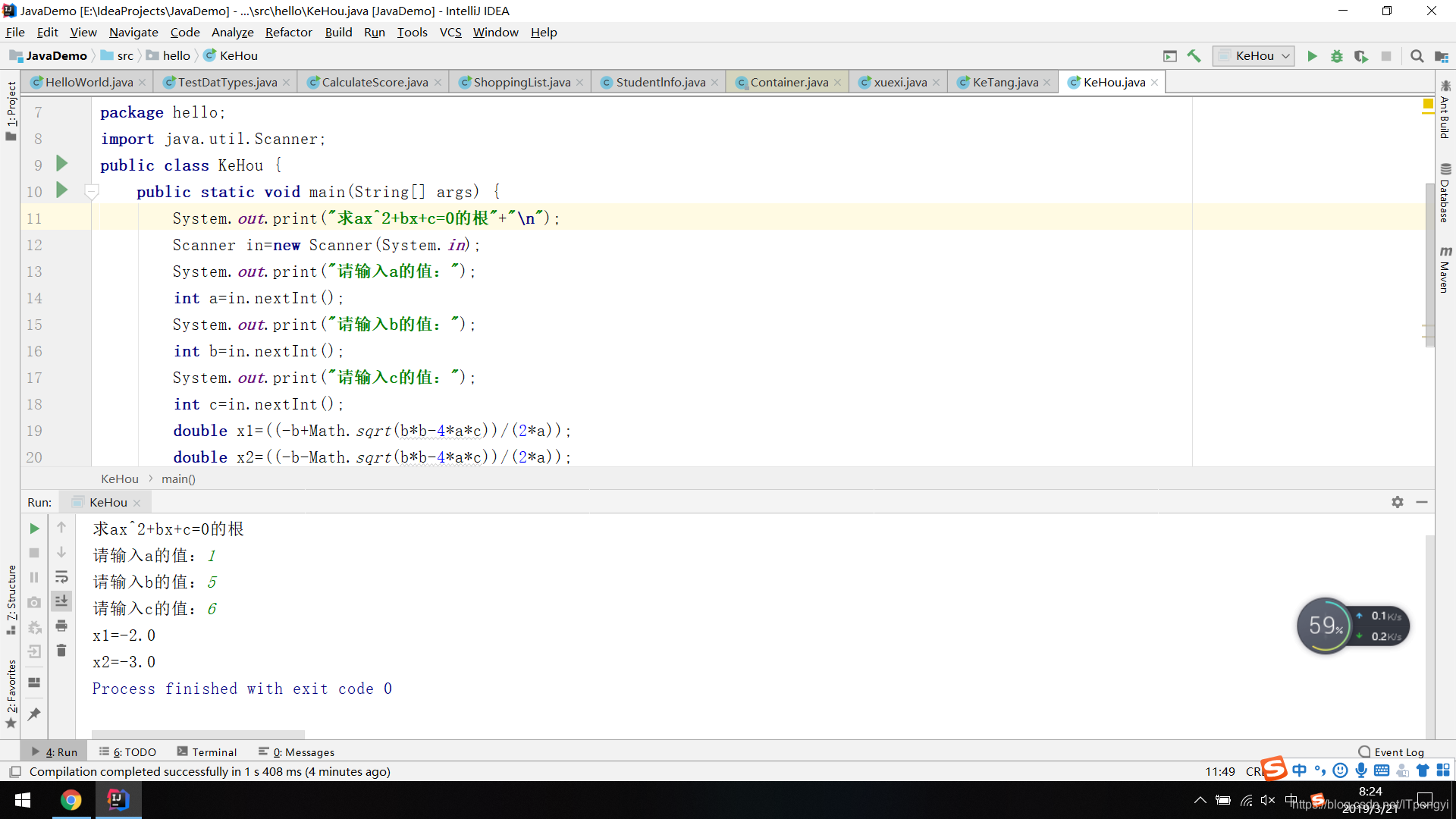1456x819 pixels.
Task: Toggle pin tab in Run panel
Action: tap(34, 714)
